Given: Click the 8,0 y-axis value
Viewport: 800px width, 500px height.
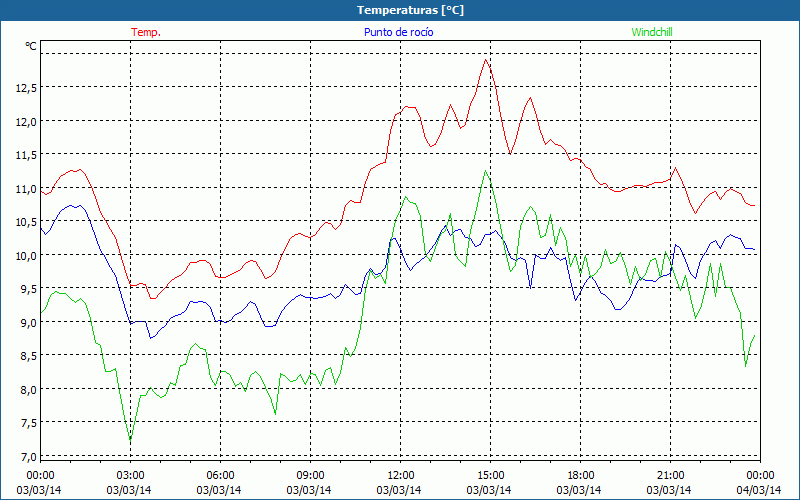Looking at the screenshot, I should (29, 389).
